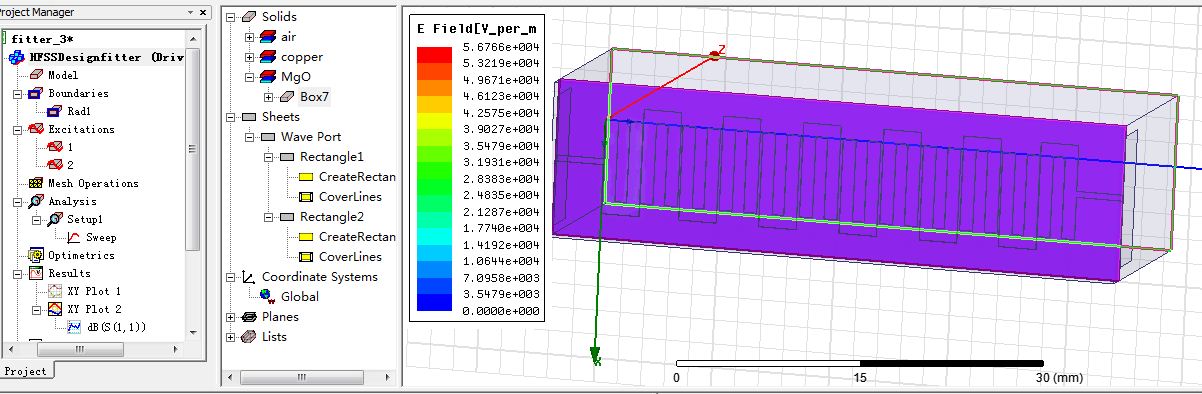Click the Box7 object icon
Viewport: 1202px width, 394px height.
(x=287, y=97)
